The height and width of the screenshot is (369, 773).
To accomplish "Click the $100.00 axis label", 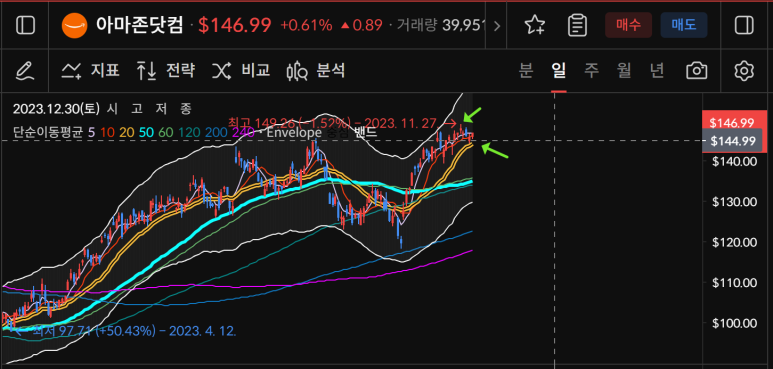I will 735,323.
